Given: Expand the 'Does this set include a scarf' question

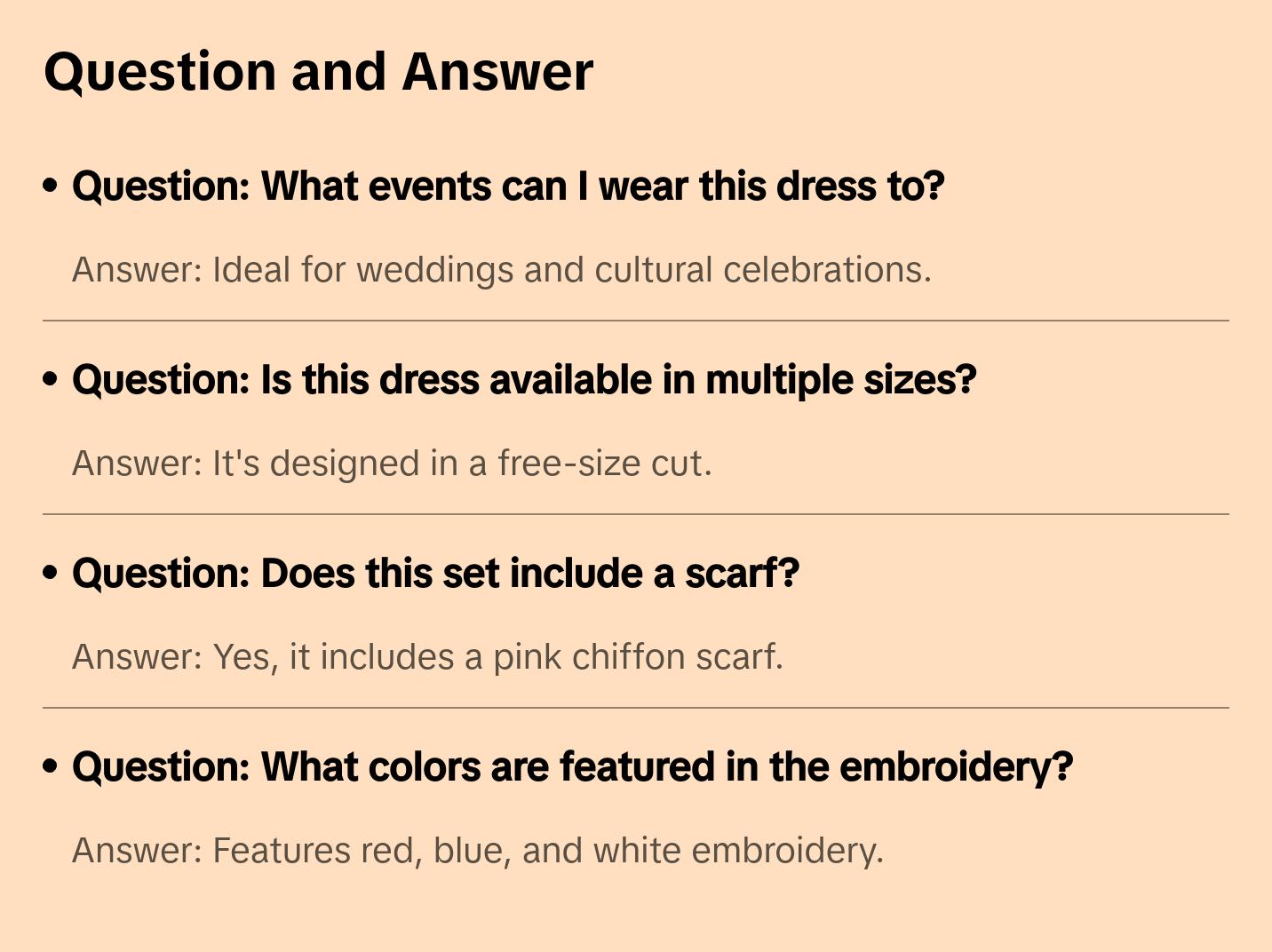Looking at the screenshot, I should 435,574.
